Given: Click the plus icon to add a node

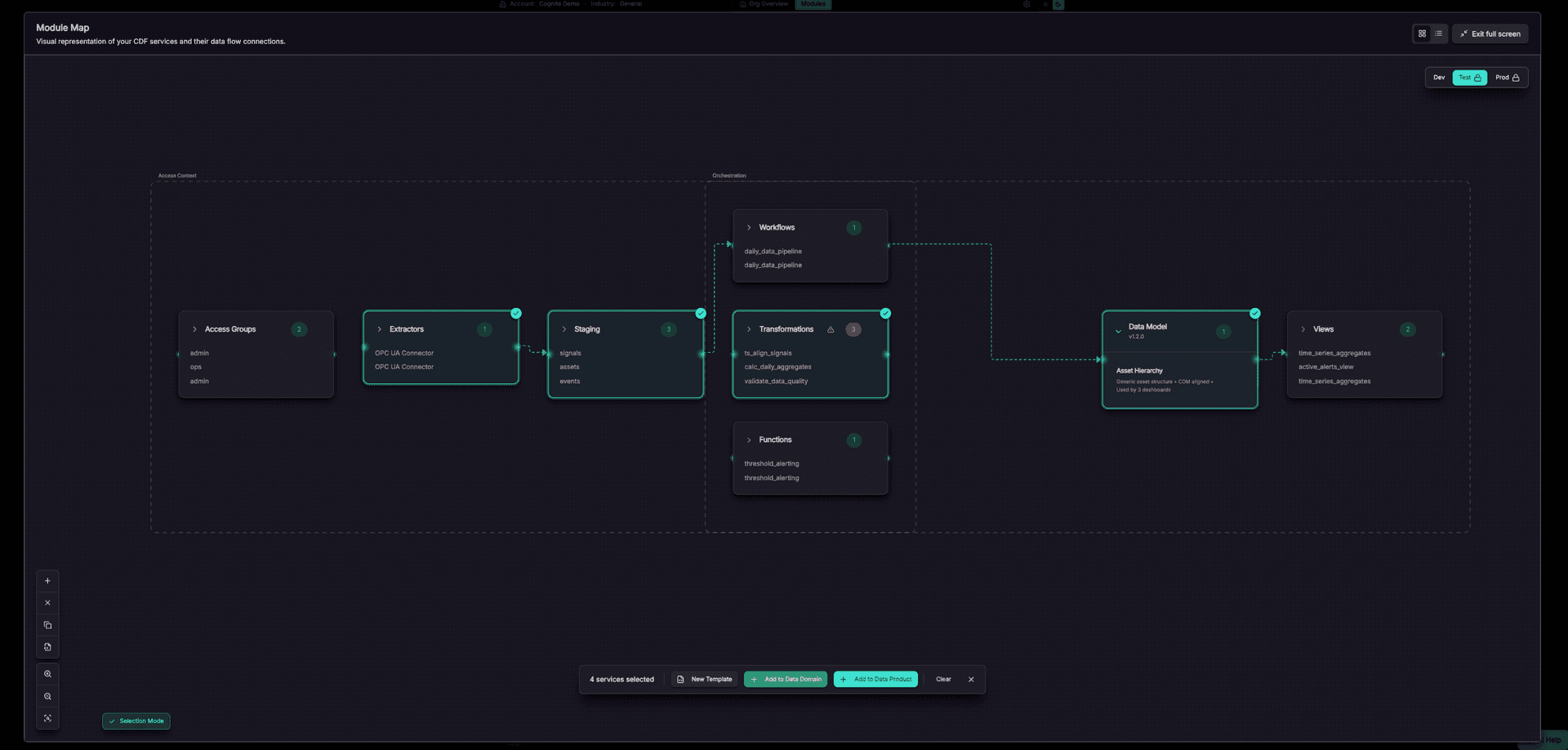Looking at the screenshot, I should (x=47, y=580).
